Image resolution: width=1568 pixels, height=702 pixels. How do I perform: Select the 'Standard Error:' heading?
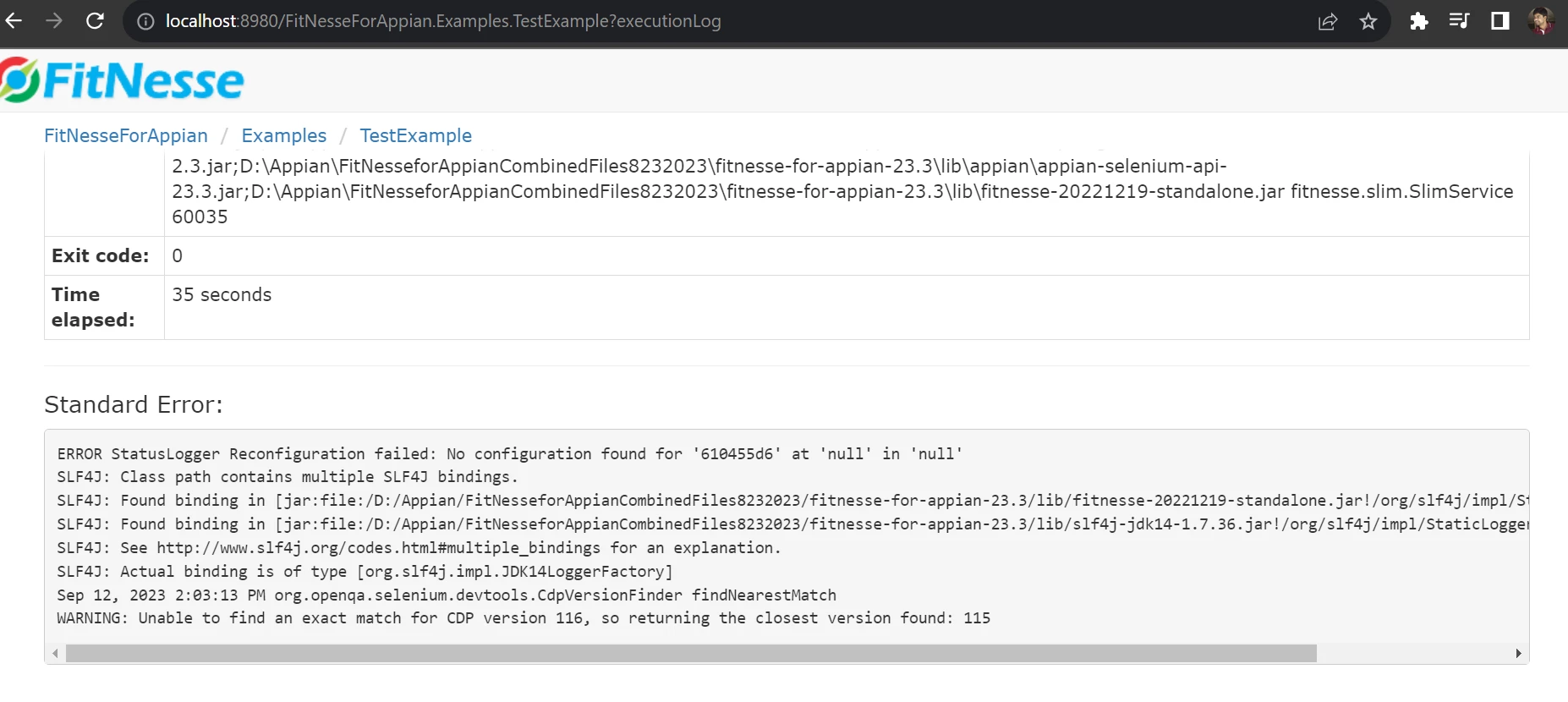(134, 404)
